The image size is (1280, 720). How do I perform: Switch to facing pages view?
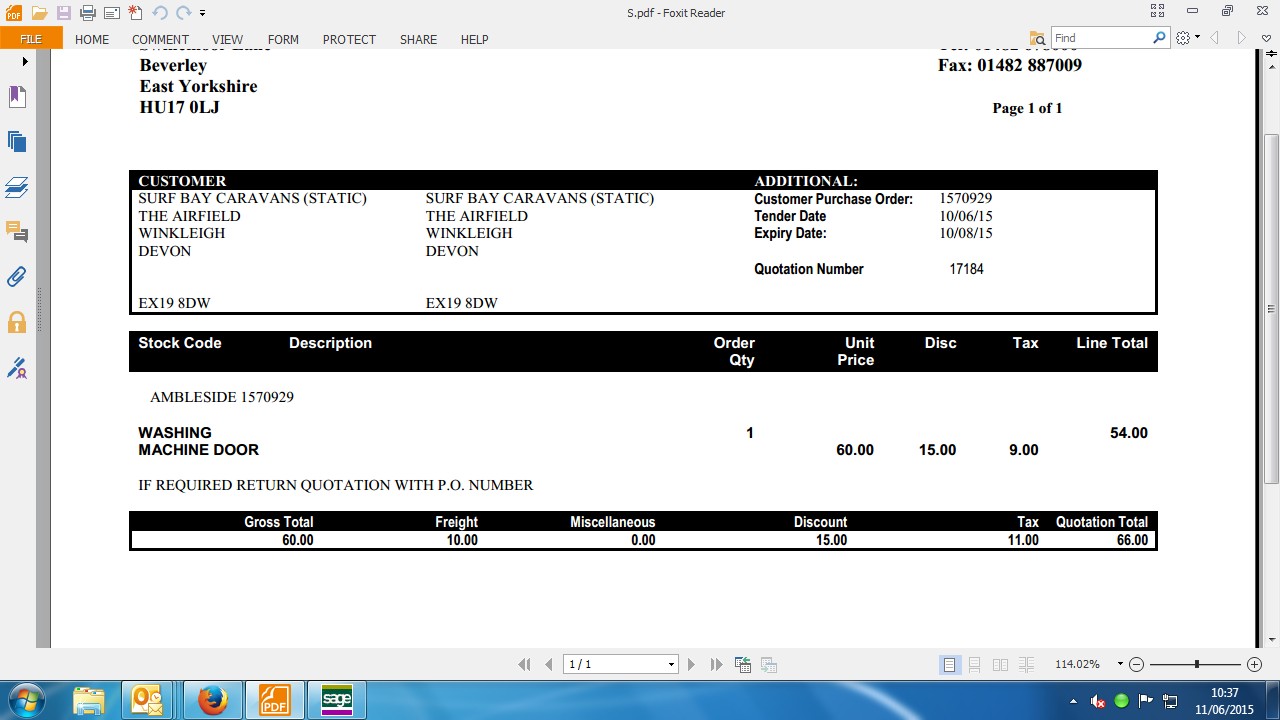click(1000, 665)
